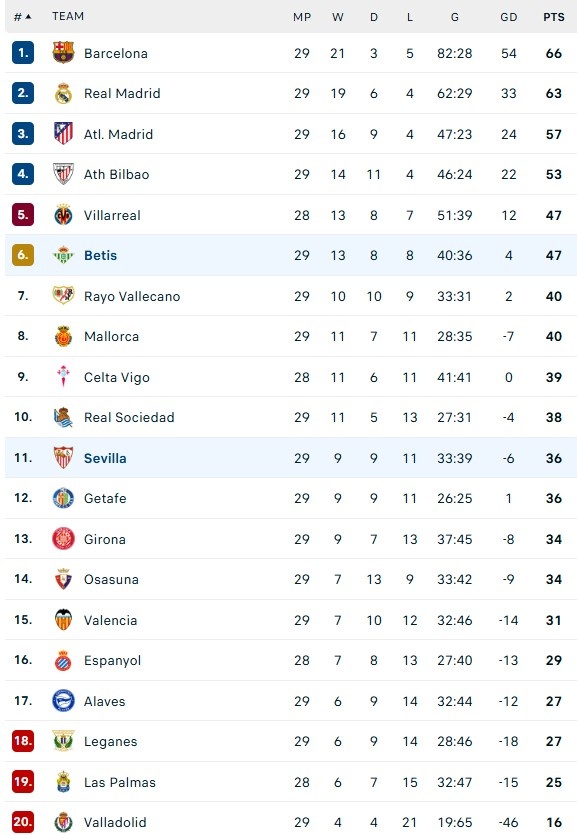Select the Alaves blue round crest

point(63,701)
